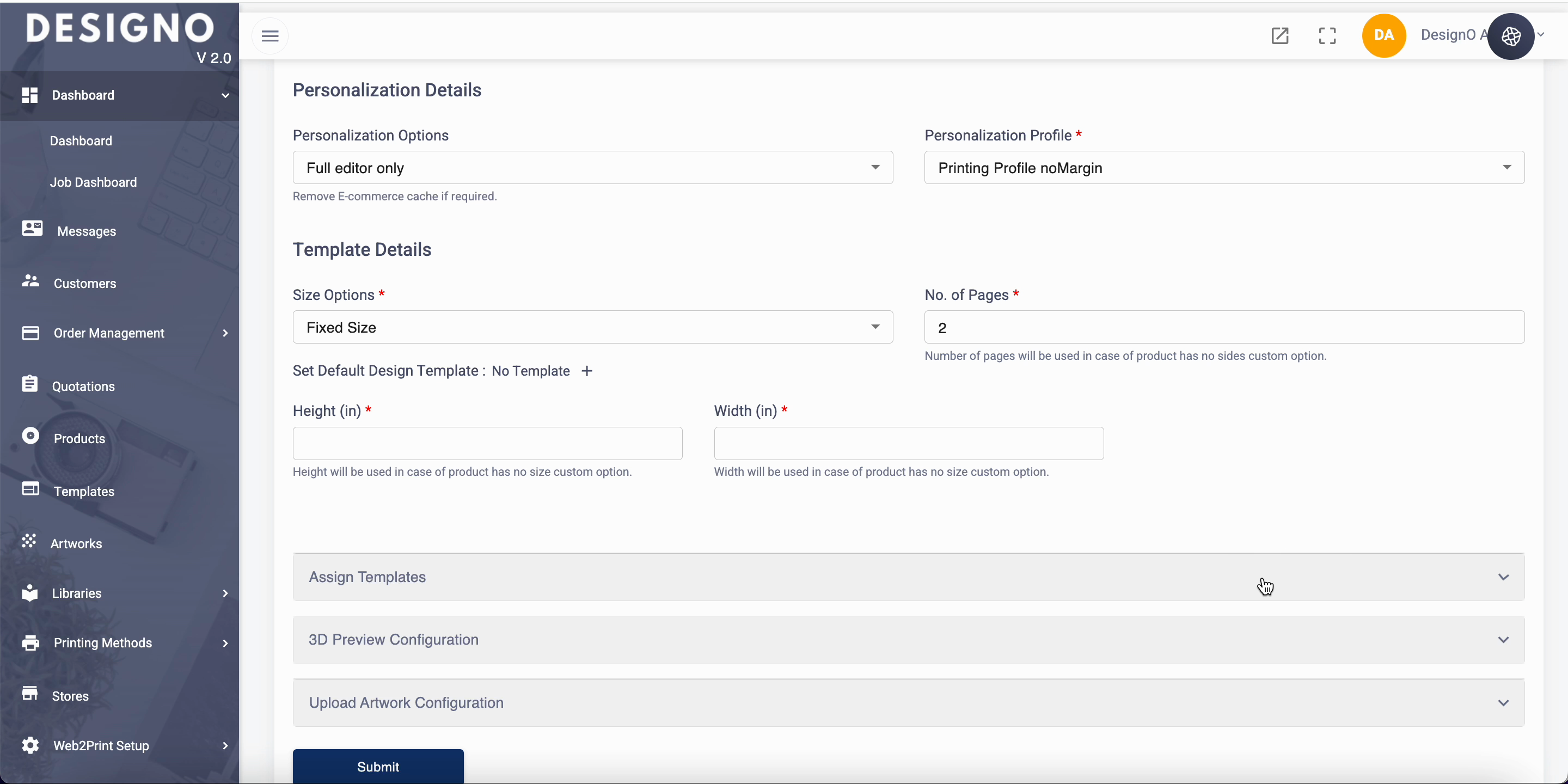Click the globe language icon
This screenshot has height=784, width=1568.
1511,36
